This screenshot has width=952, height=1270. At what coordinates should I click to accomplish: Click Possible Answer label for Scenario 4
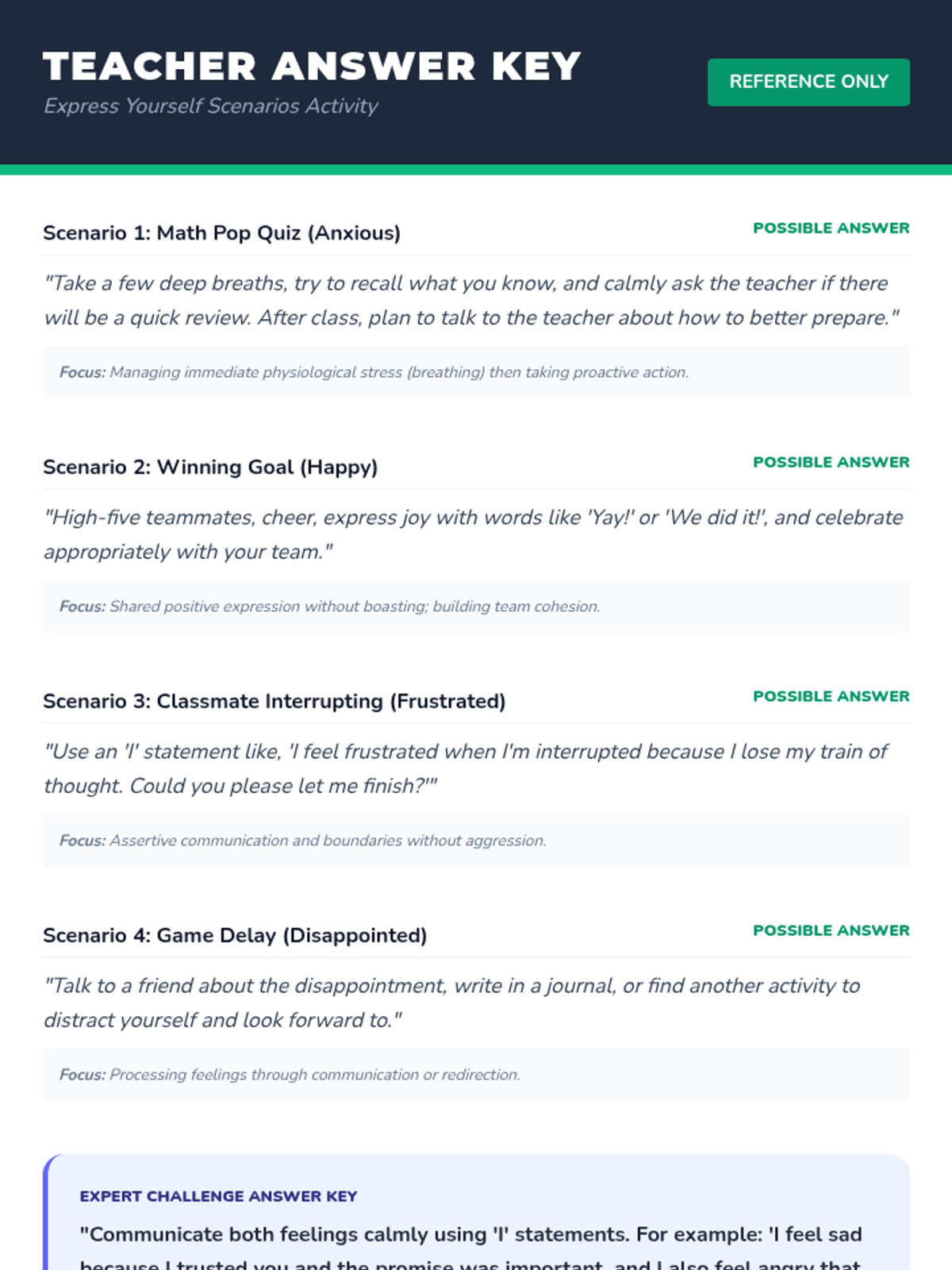pyautogui.click(x=831, y=930)
